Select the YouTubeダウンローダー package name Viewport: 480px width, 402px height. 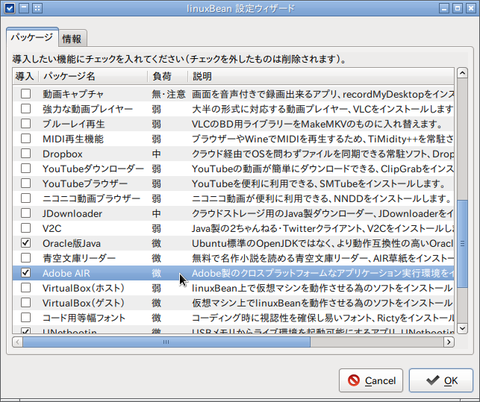(x=93, y=169)
